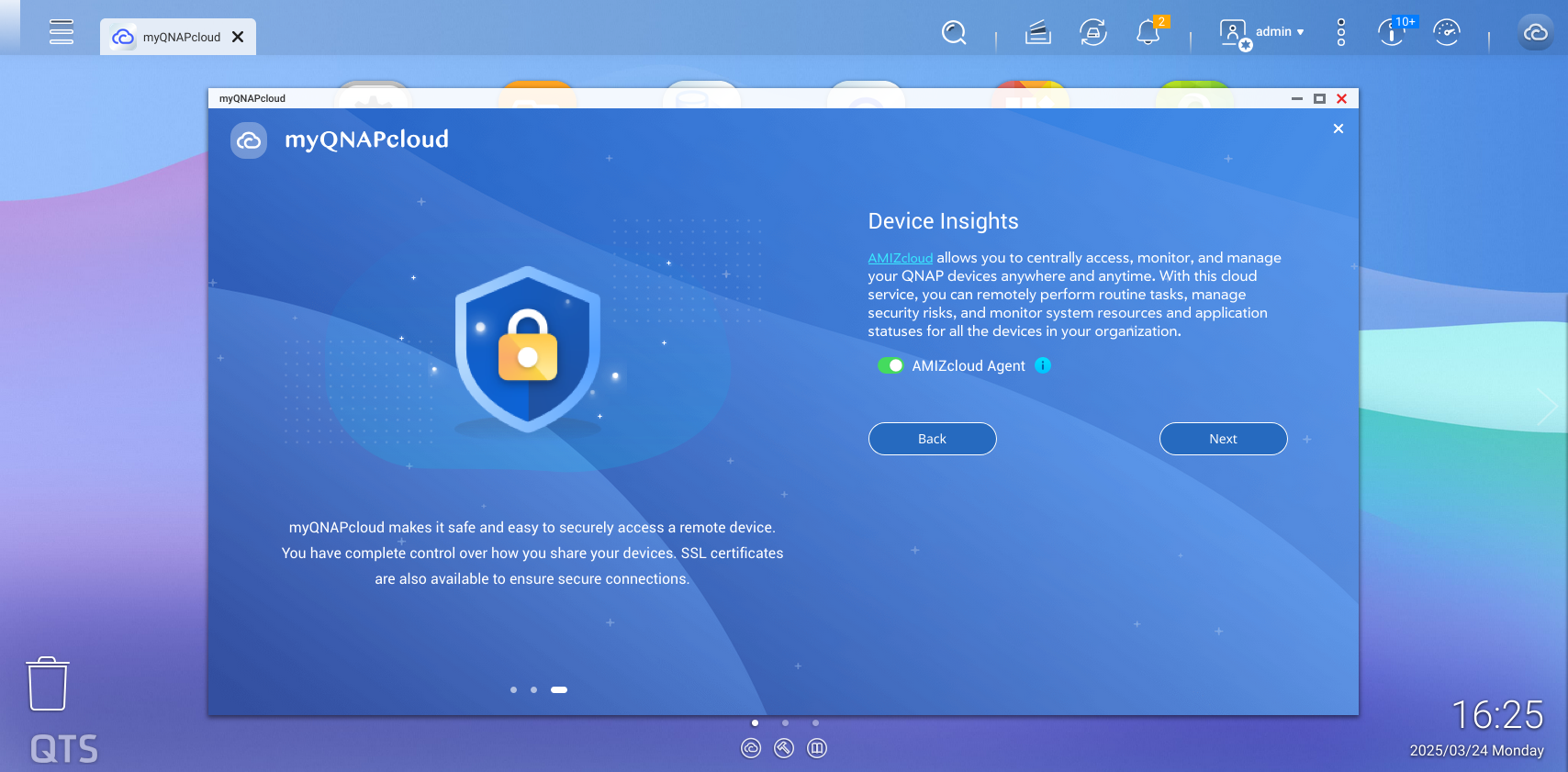Image resolution: width=1568 pixels, height=772 pixels.
Task: Click the AMIZcloud Agent info icon
Action: point(1043,365)
